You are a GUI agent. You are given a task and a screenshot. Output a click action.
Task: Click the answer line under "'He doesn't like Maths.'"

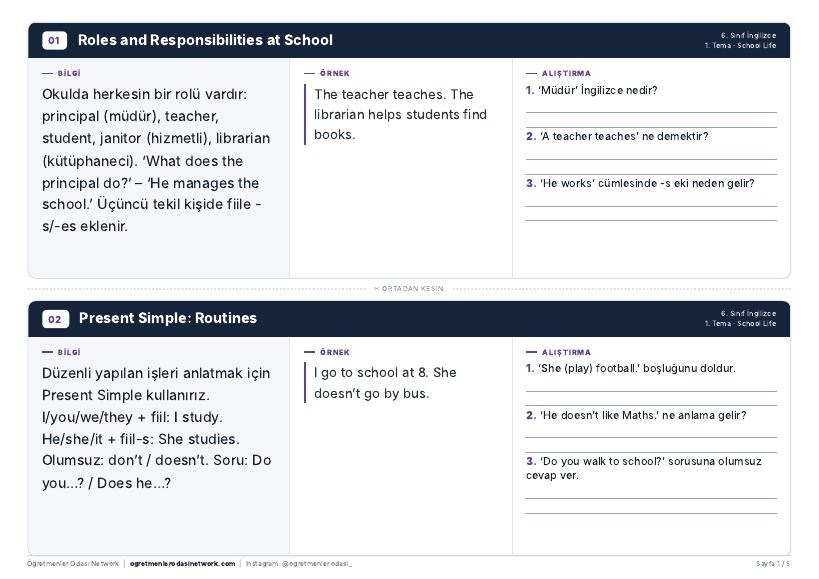pos(651,438)
